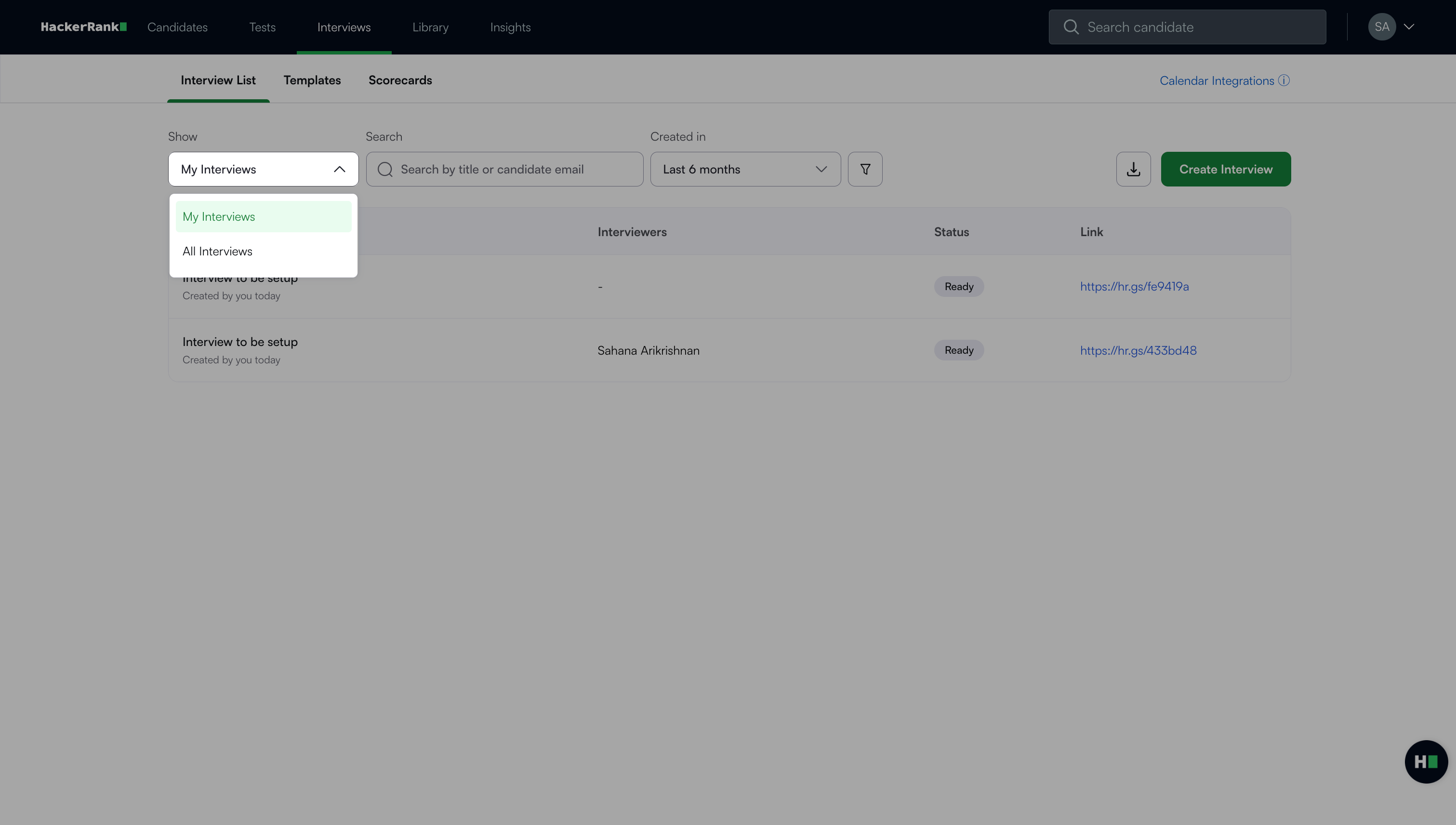Open account menu chevron beside avatar
This screenshot has height=825, width=1456.
click(1409, 27)
